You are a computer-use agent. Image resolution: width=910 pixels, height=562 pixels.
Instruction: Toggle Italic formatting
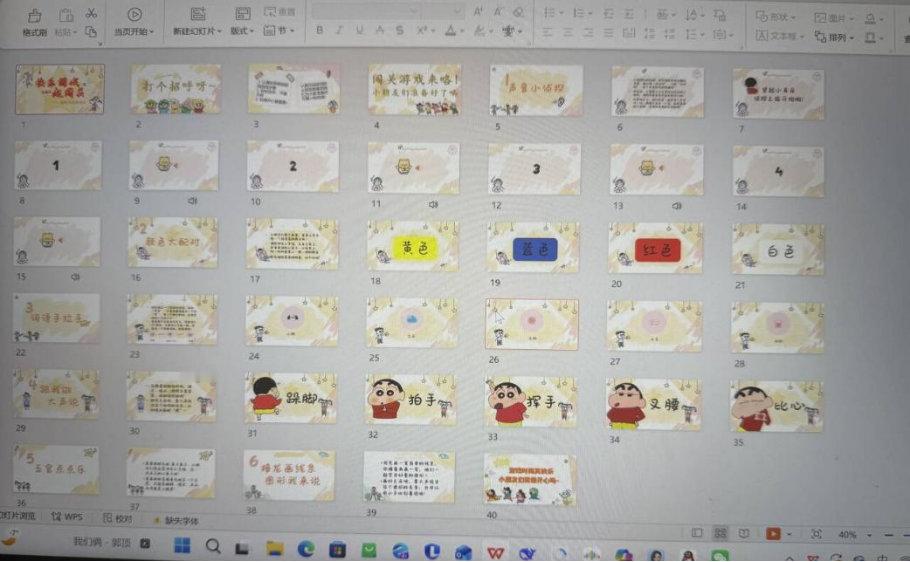pyautogui.click(x=340, y=30)
